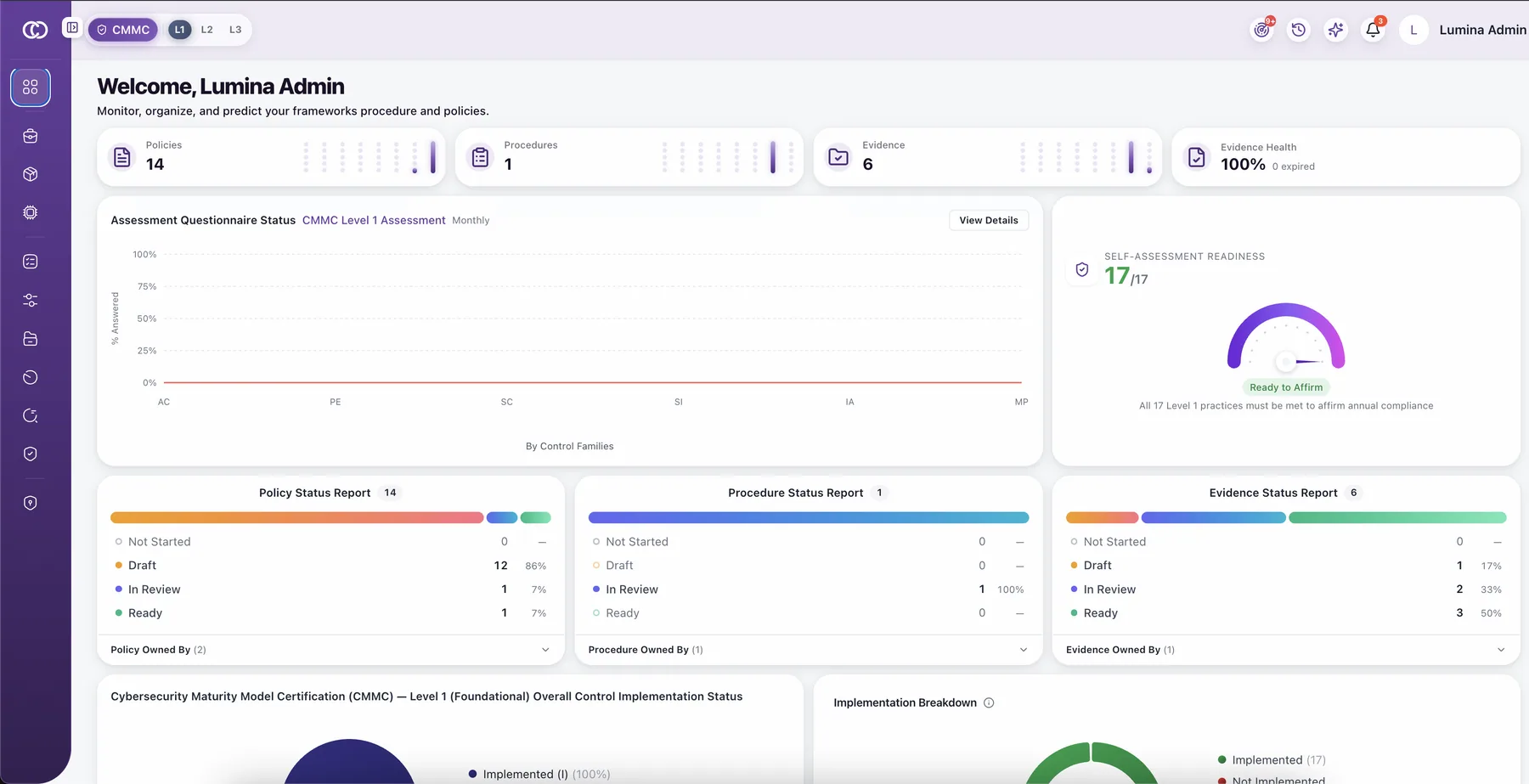Click the Implemented (17) legend entry

[1272, 760]
